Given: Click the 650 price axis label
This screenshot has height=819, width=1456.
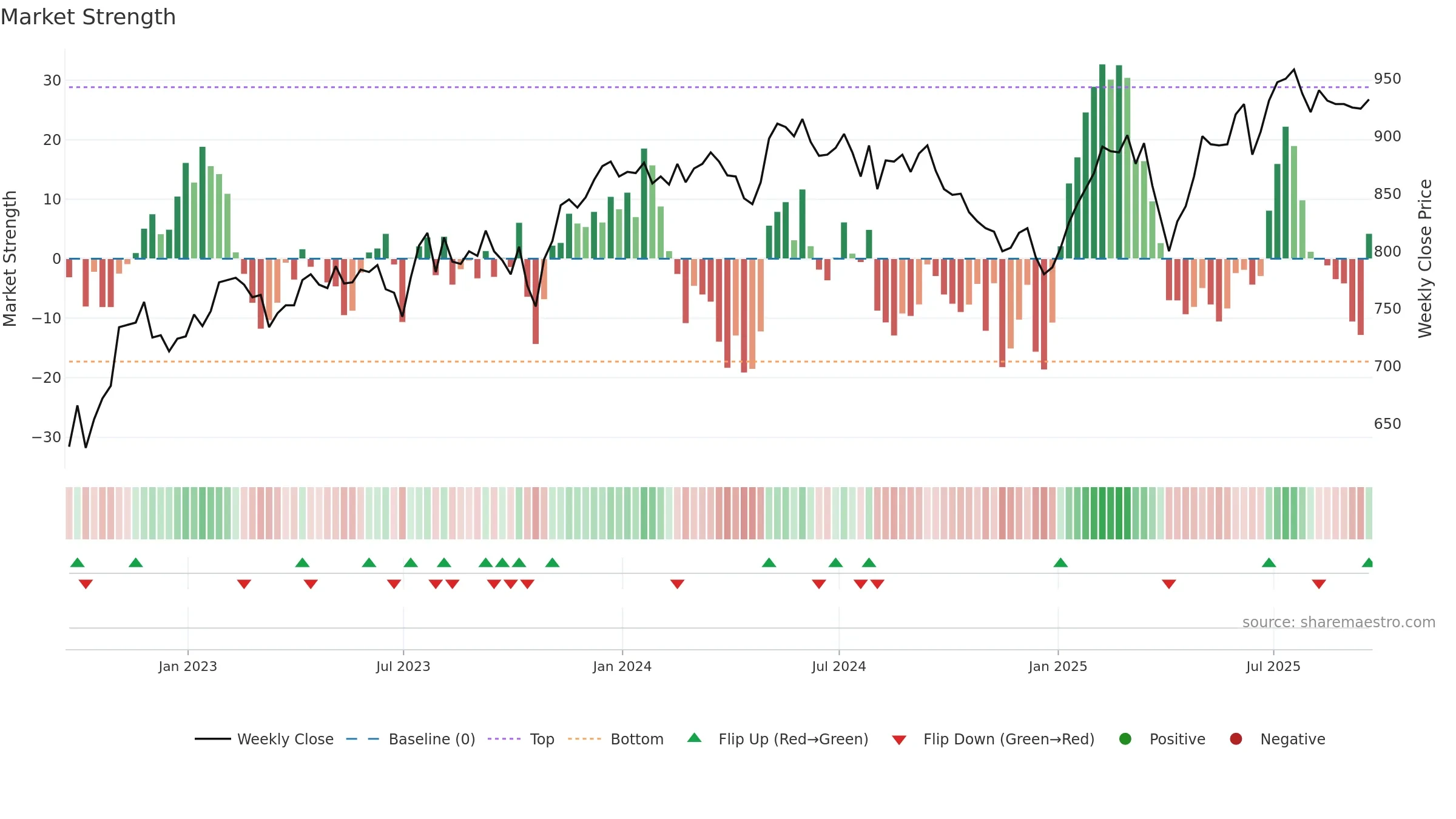Looking at the screenshot, I should pos(1387,423).
